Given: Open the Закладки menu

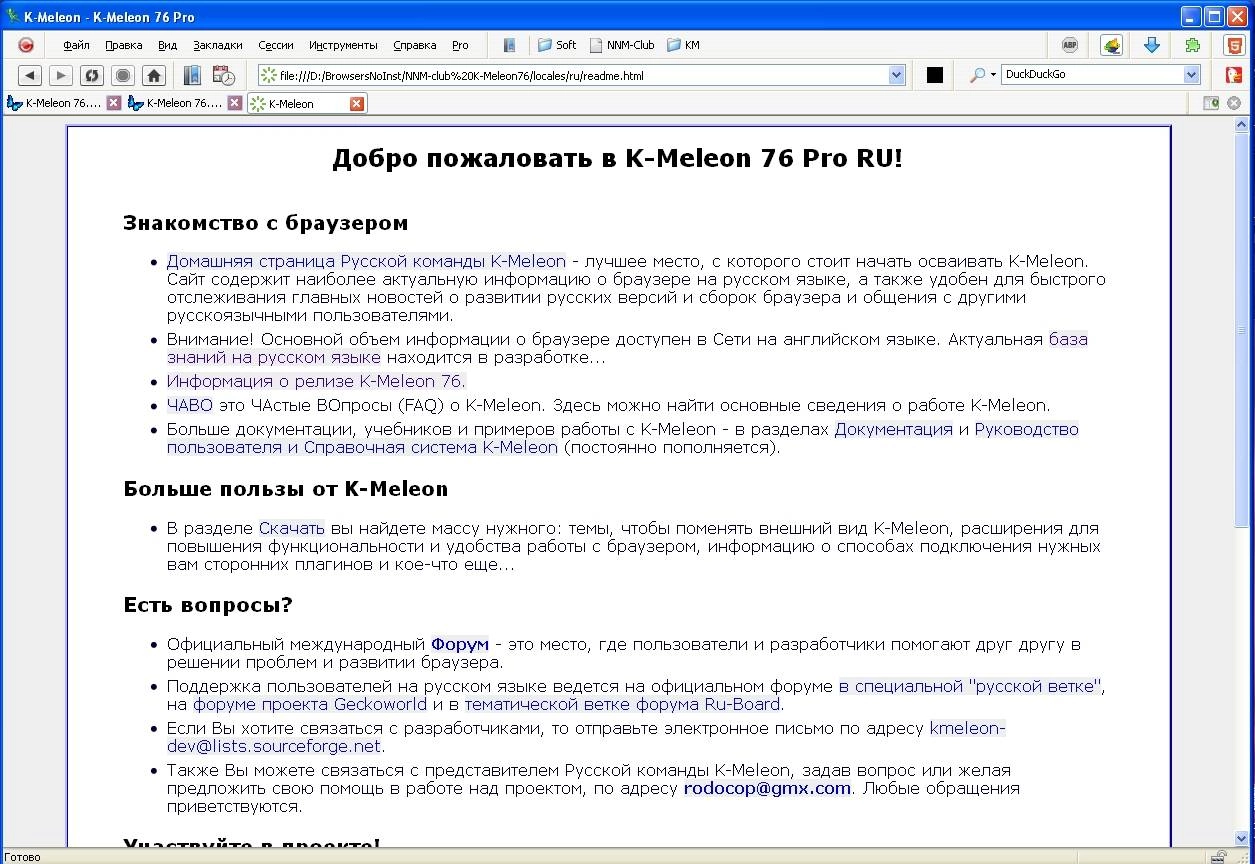Looking at the screenshot, I should click(218, 45).
